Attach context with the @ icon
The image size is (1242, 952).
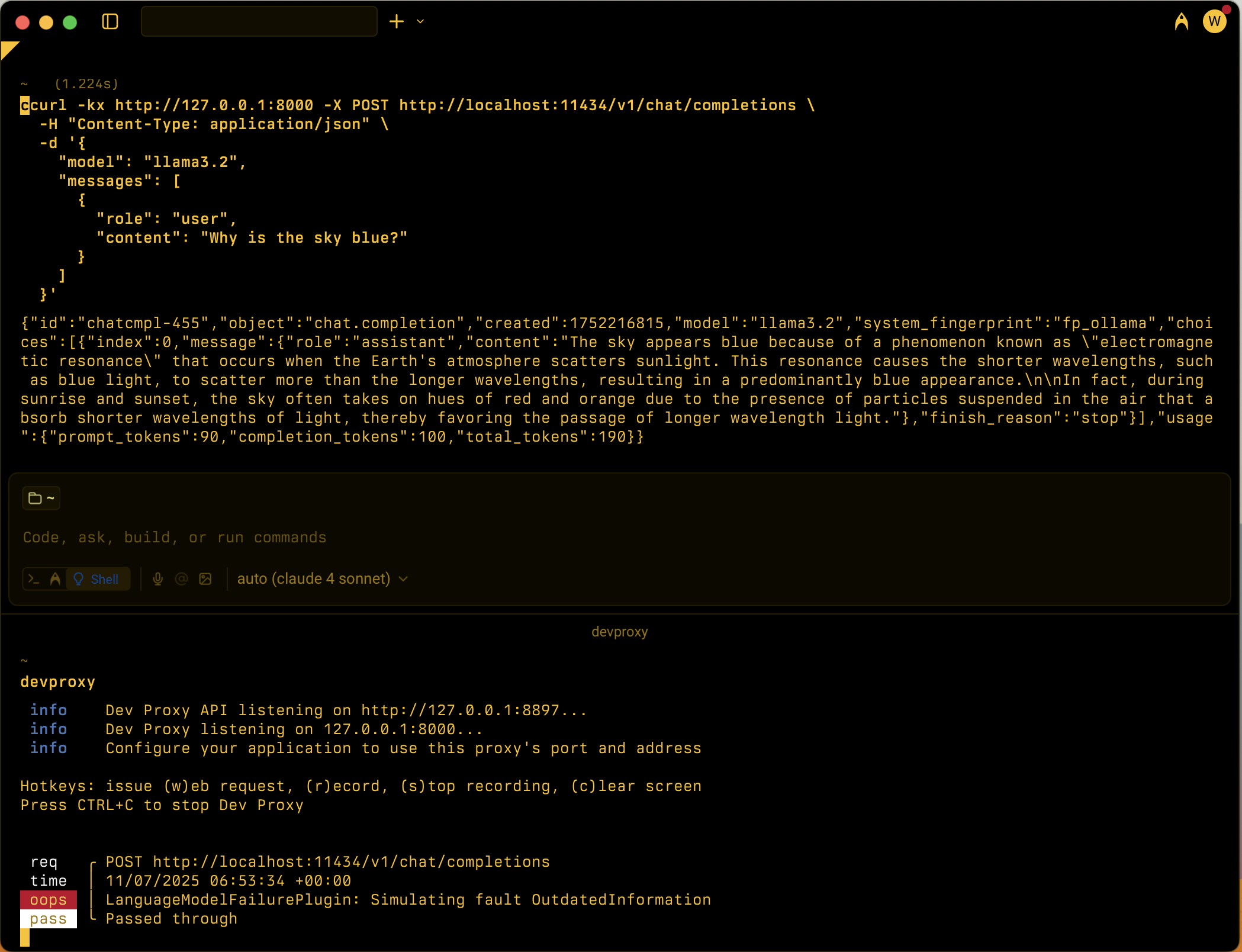[x=182, y=579]
